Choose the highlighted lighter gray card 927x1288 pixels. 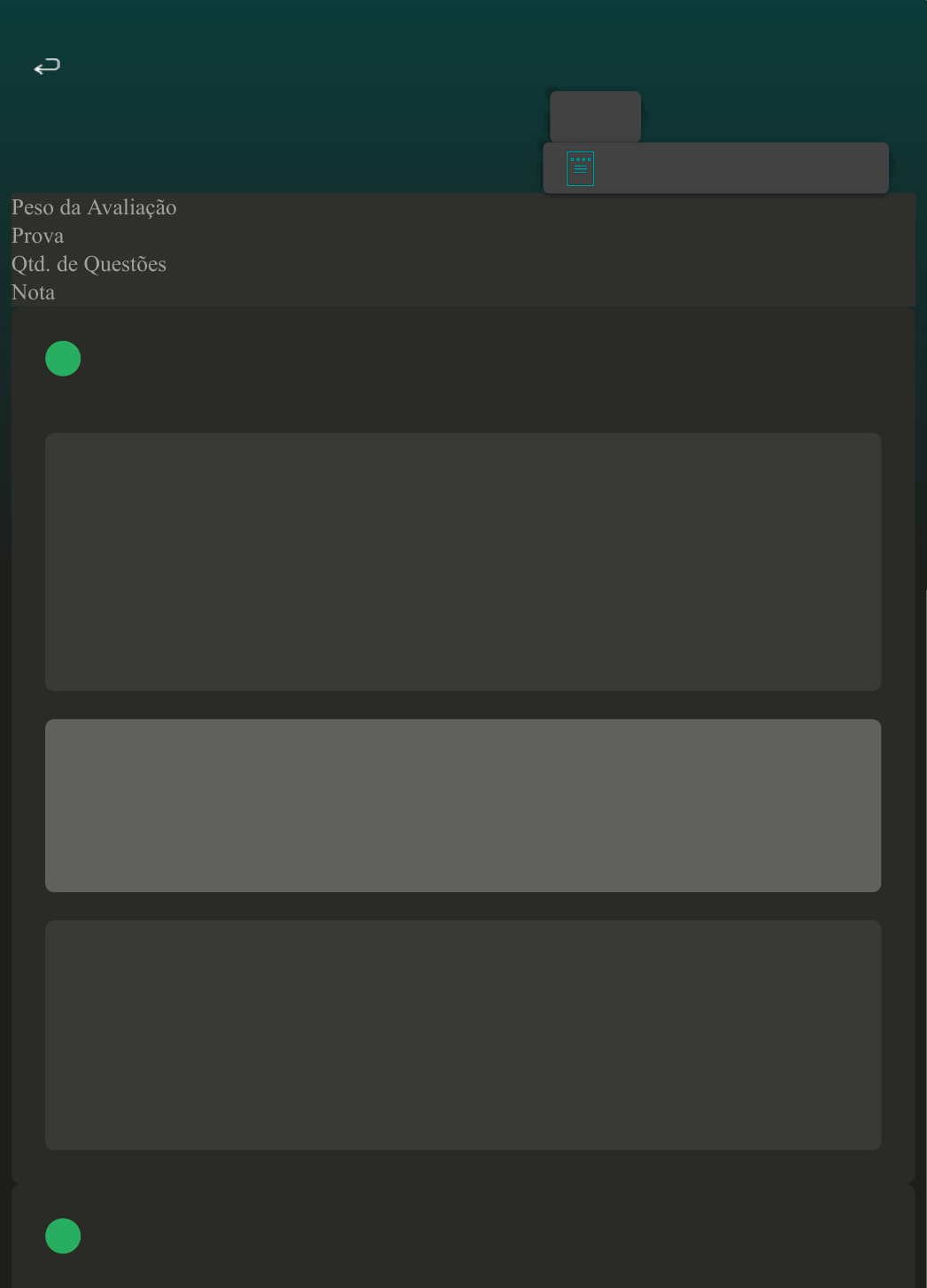pos(463,805)
